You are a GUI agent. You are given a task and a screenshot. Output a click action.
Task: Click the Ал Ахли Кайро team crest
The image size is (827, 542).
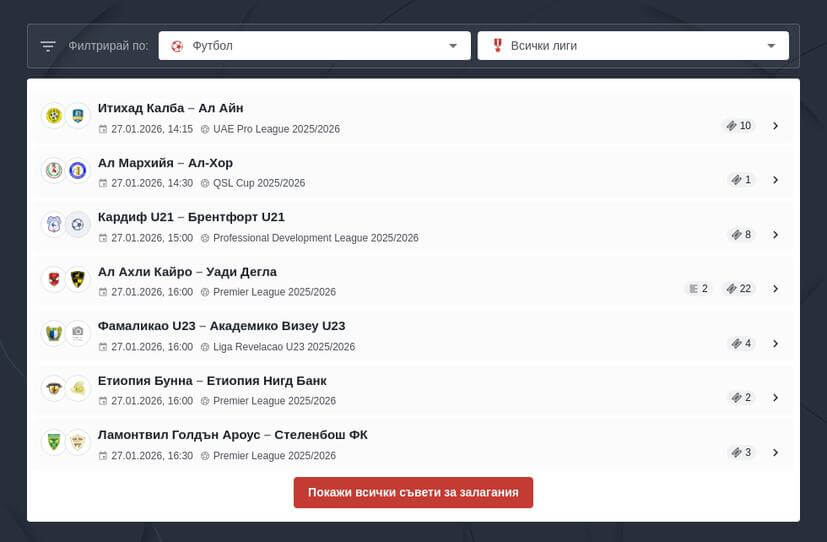pos(53,279)
